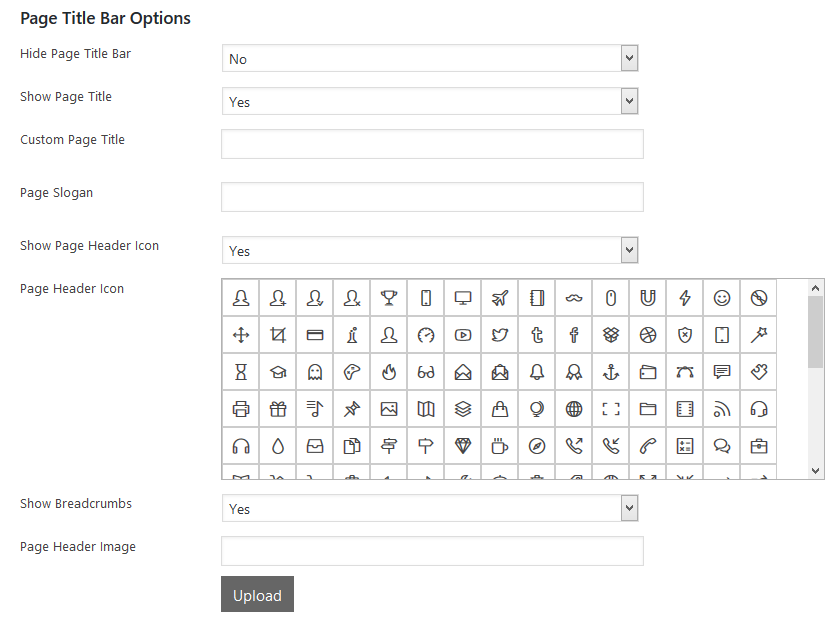Open the Hide Page Title Bar dropdown

[430, 59]
